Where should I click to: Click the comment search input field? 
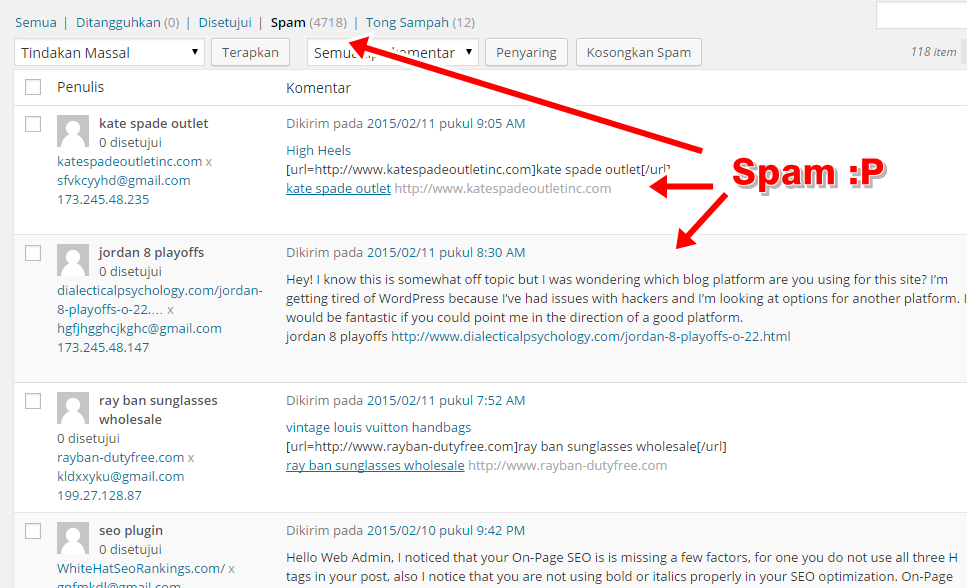(921, 15)
